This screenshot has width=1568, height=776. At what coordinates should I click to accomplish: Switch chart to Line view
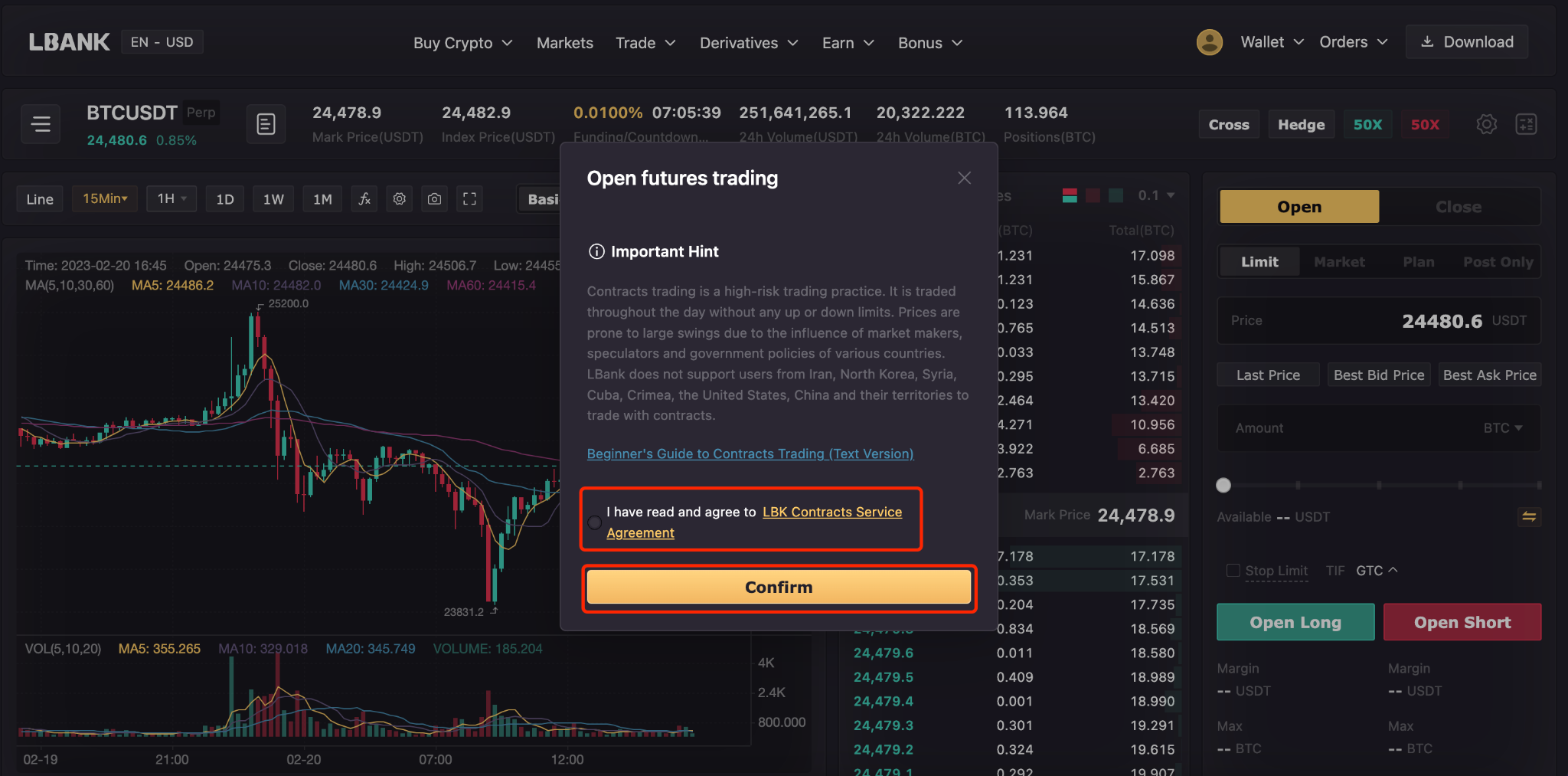pos(40,199)
